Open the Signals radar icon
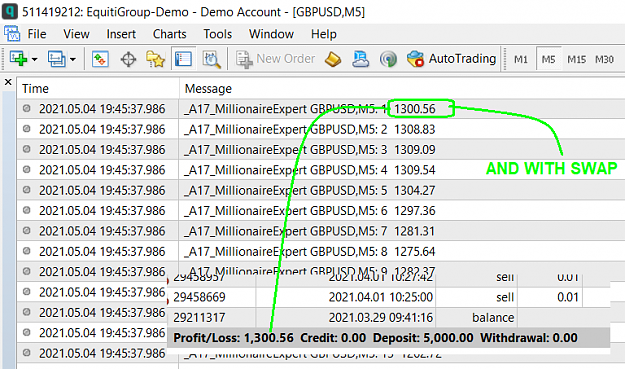This screenshot has height=369, width=625. click(388, 59)
